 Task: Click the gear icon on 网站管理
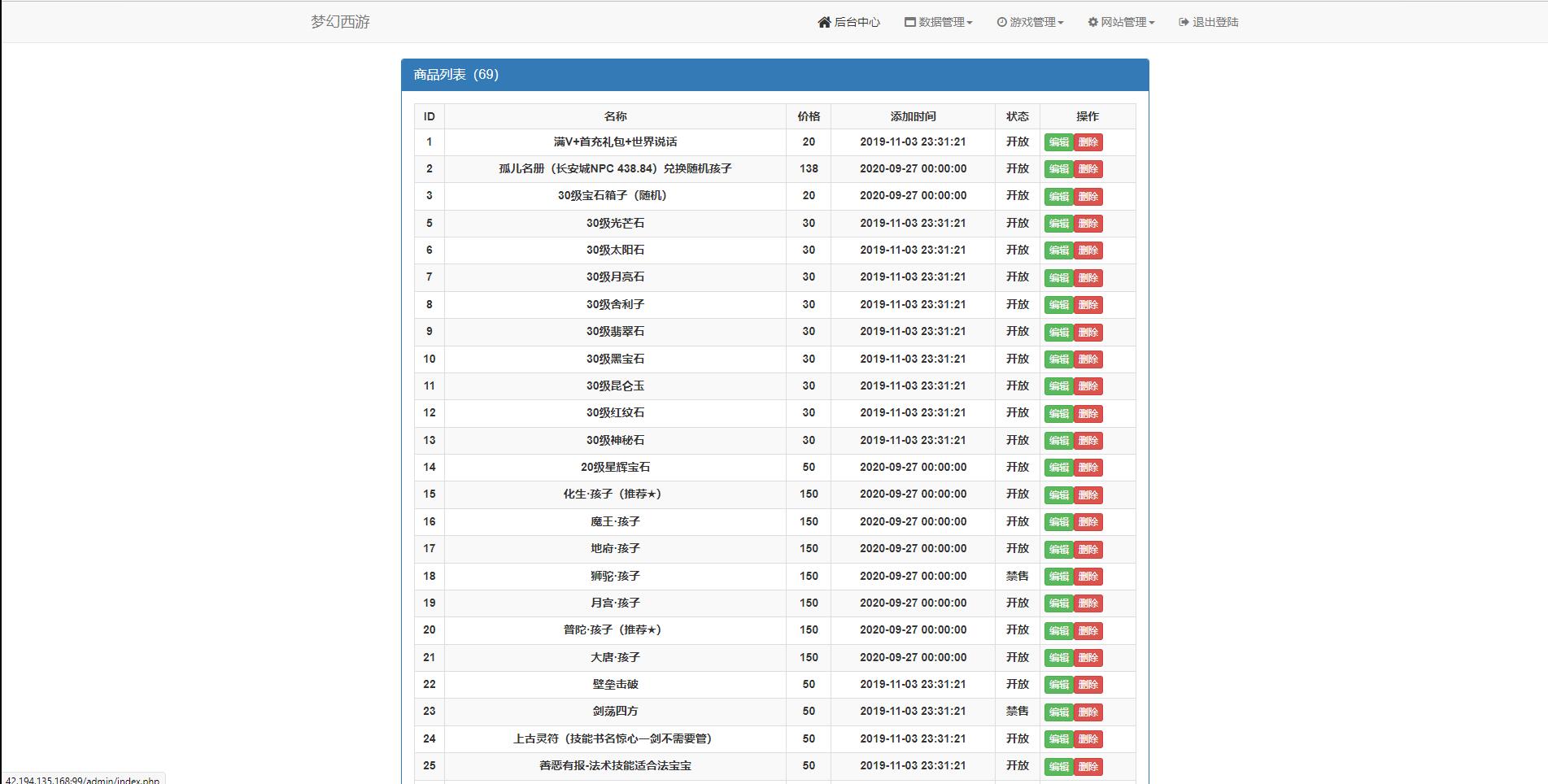1092,22
